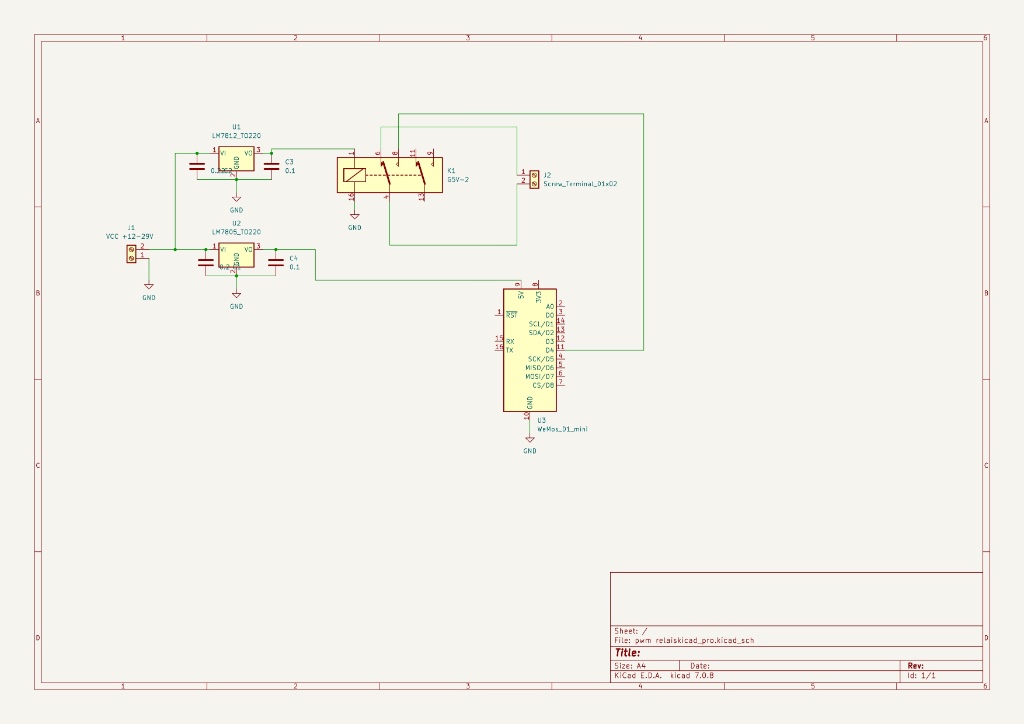Select the LM7805 regulator U2 symbol
The image size is (1024, 724).
click(x=236, y=255)
